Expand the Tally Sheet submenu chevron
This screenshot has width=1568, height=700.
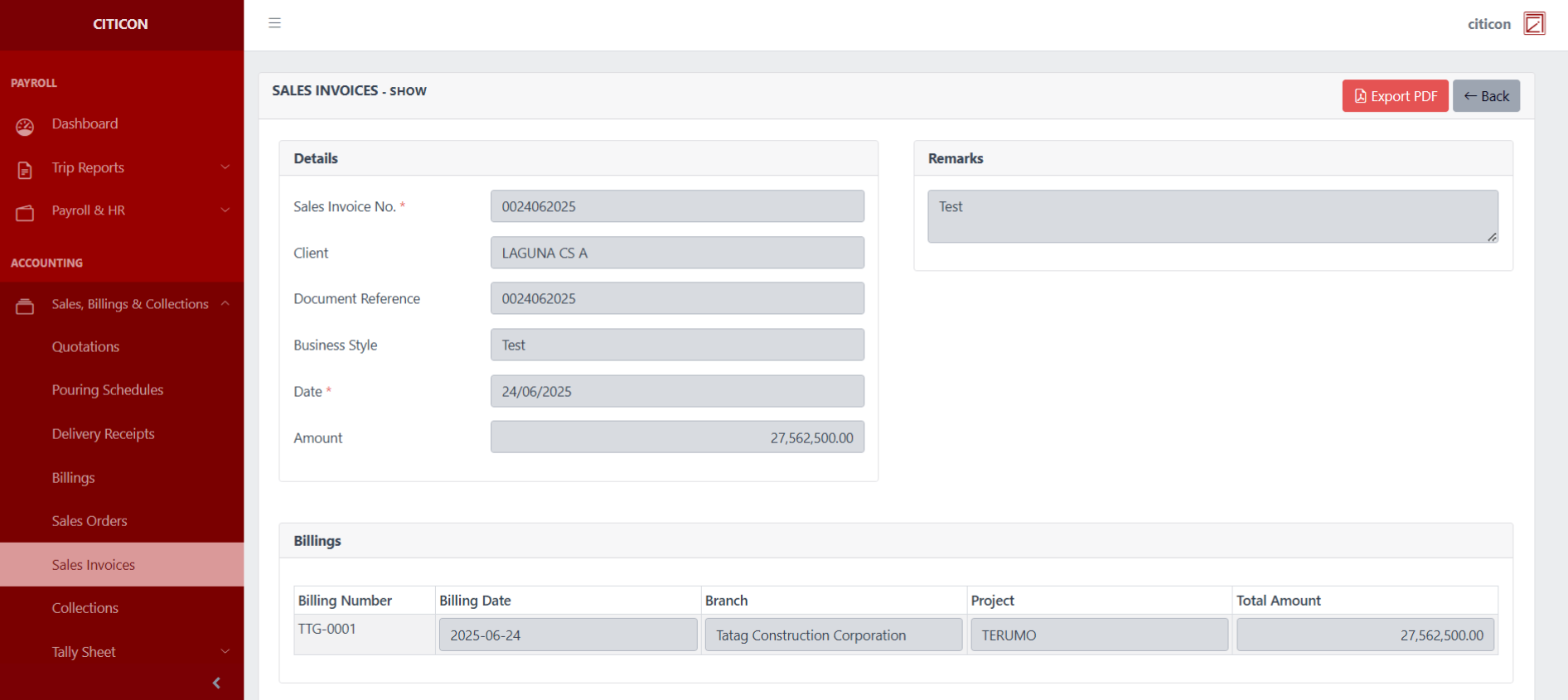(225, 652)
